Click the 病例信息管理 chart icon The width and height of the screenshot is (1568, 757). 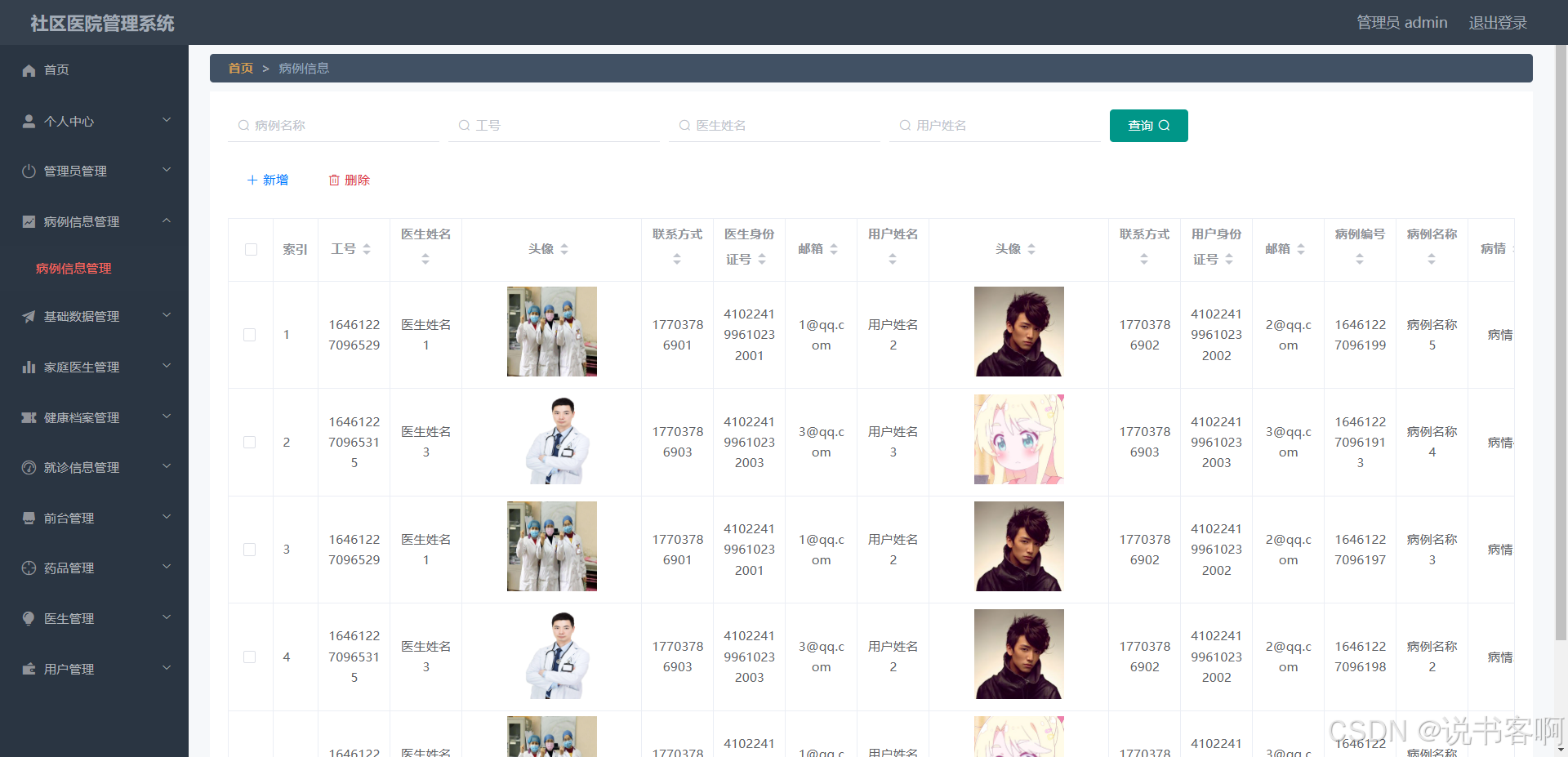coord(29,221)
